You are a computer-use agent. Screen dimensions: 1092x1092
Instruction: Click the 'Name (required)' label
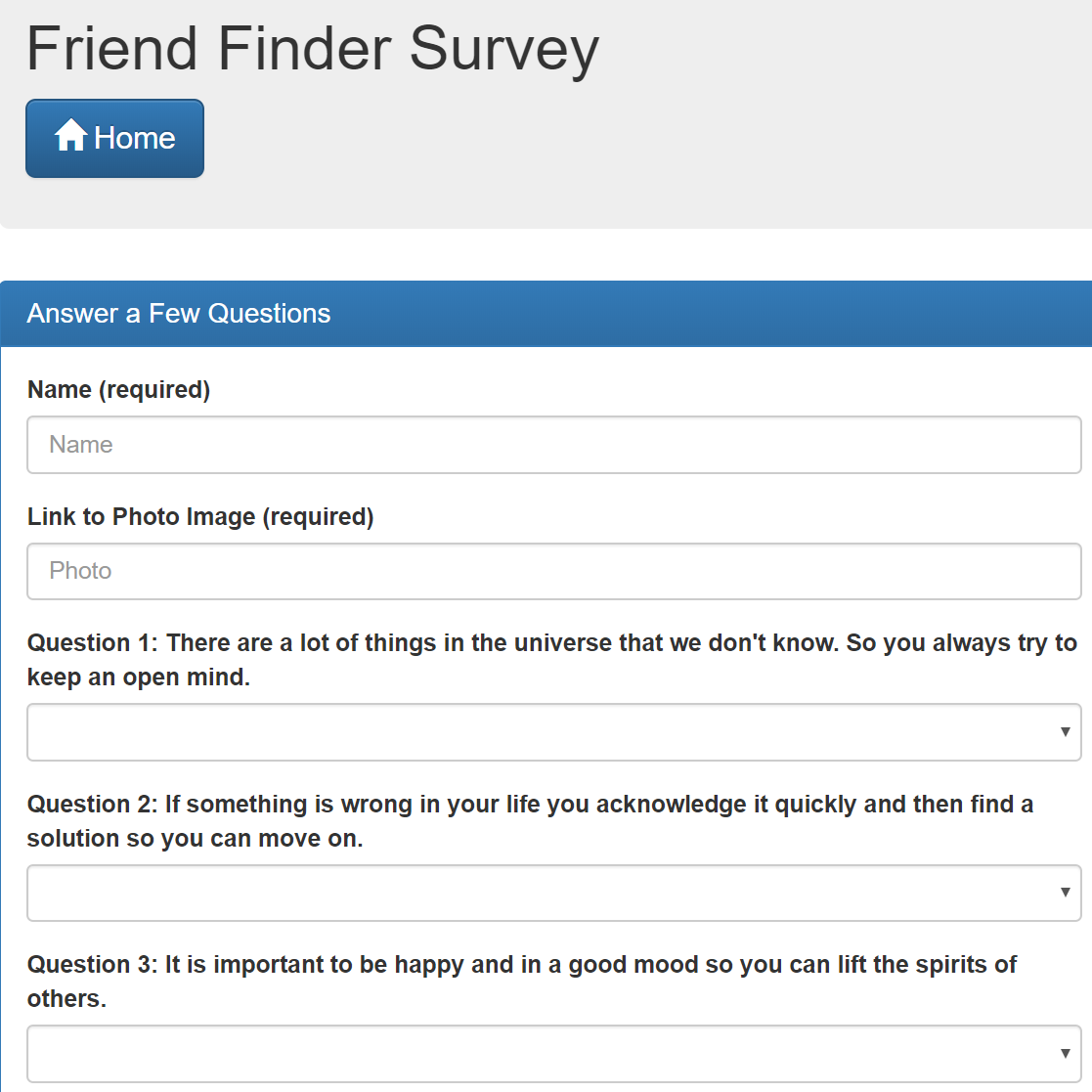[x=118, y=390]
